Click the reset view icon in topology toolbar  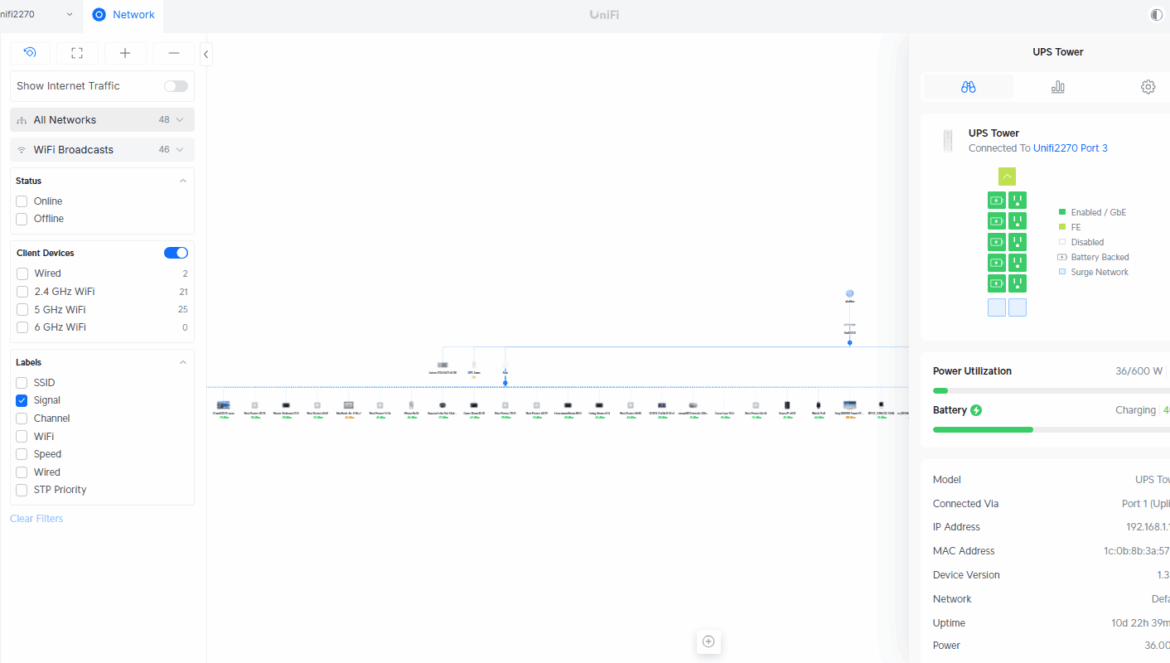(x=30, y=53)
